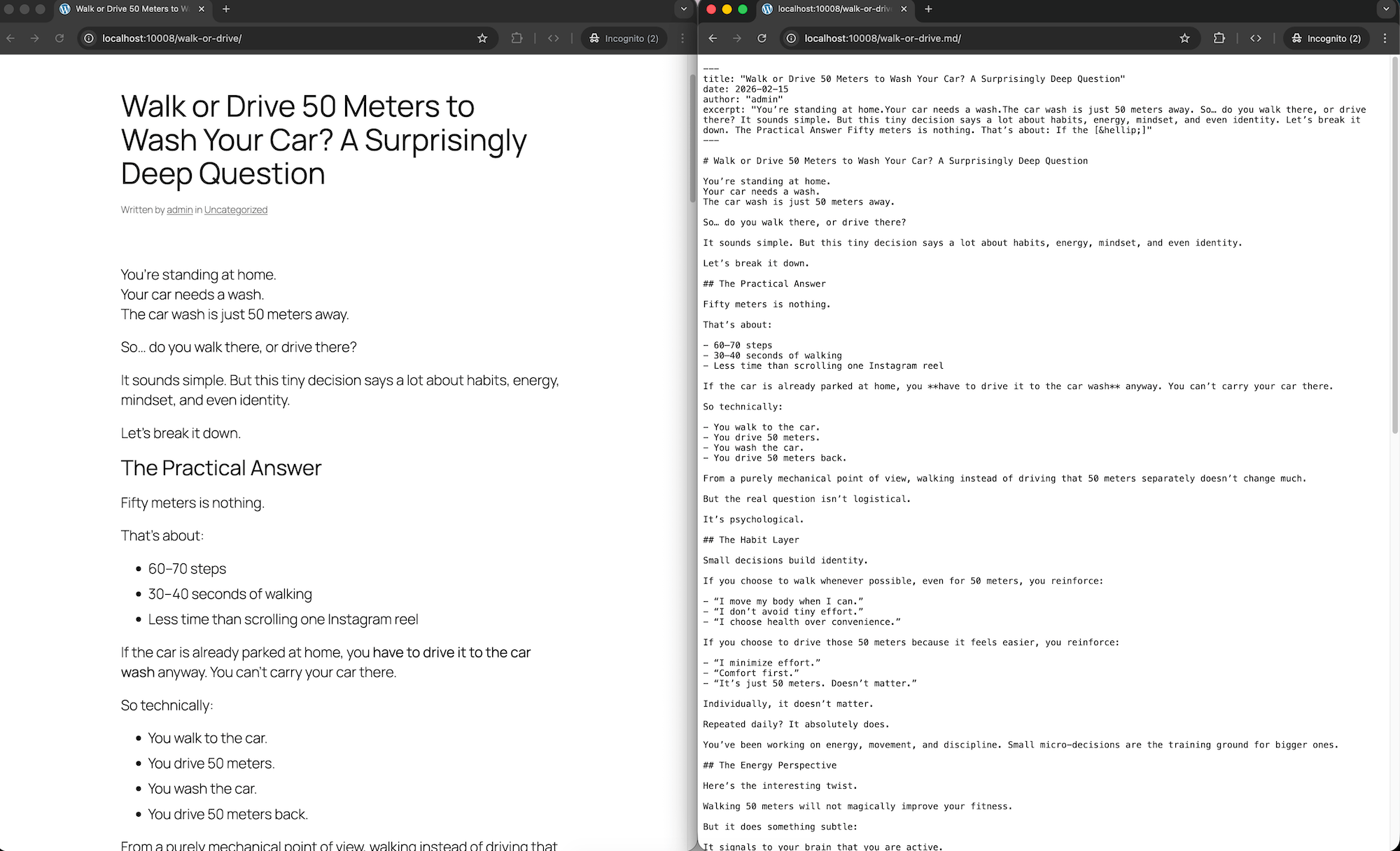
Task: Reload page in right browser window
Action: coord(762,38)
